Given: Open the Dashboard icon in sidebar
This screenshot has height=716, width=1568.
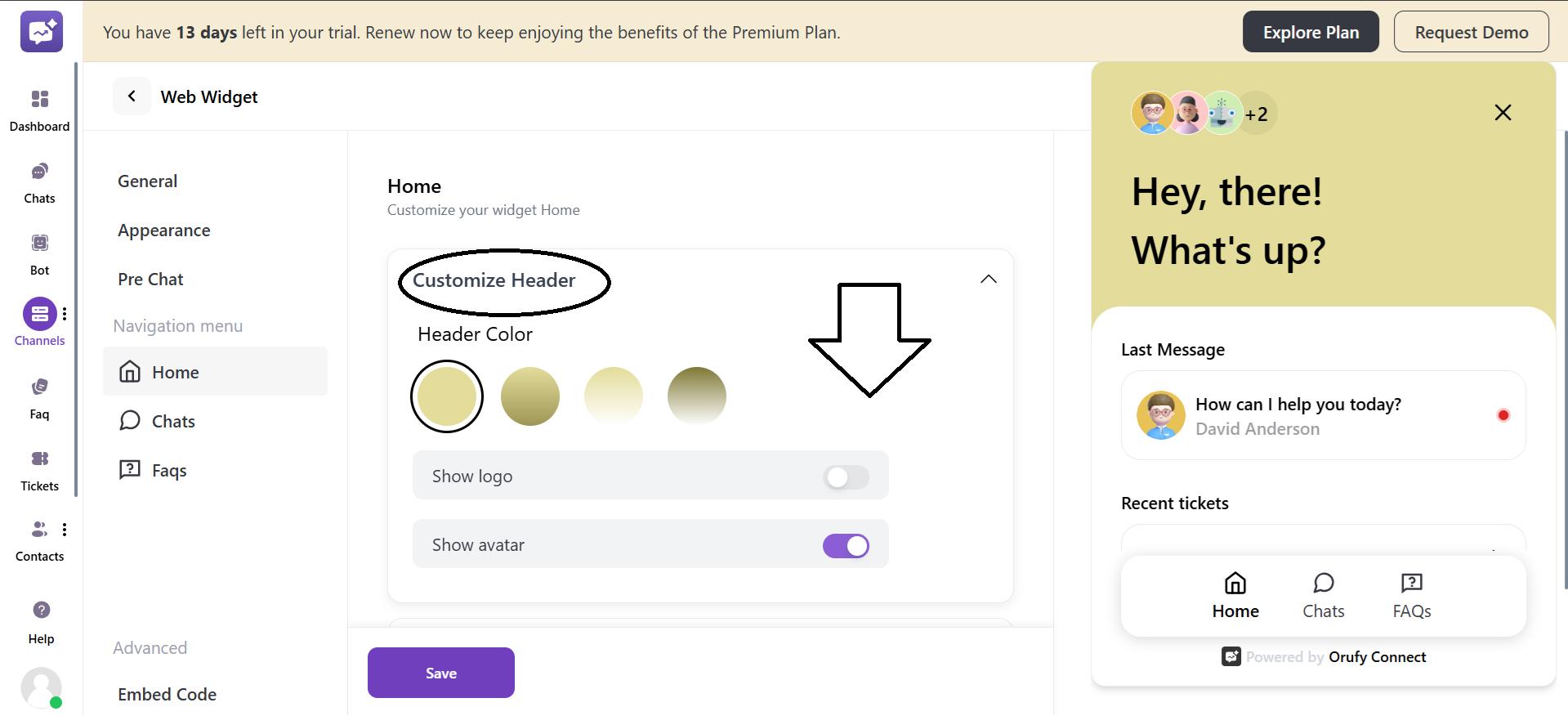Looking at the screenshot, I should (39, 100).
